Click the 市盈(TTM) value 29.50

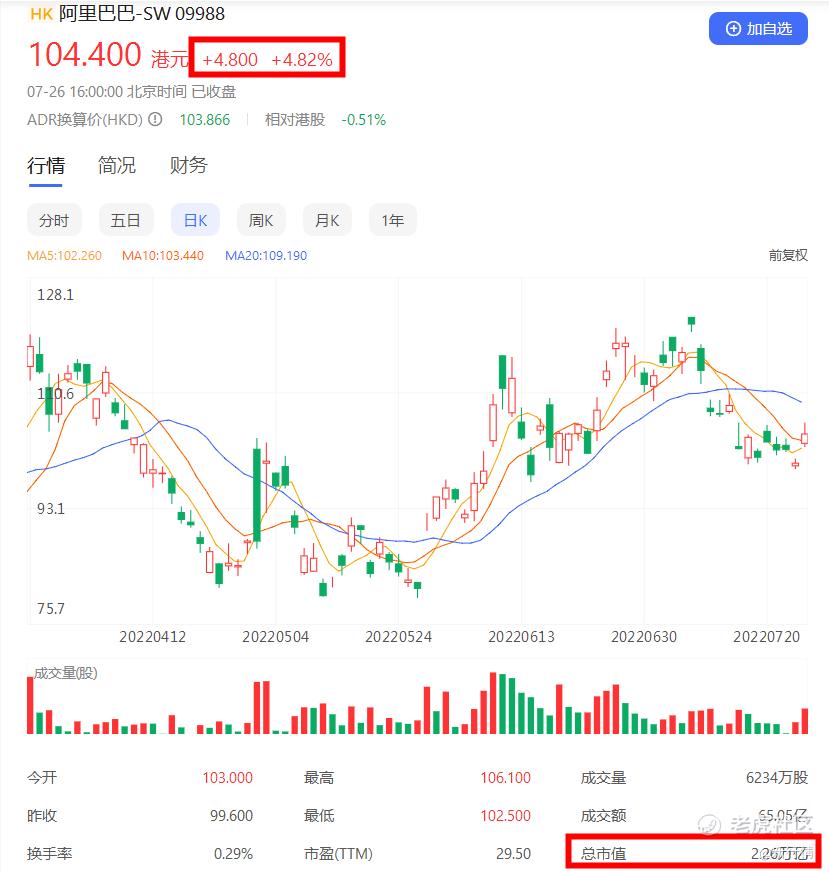pyautogui.click(x=513, y=854)
